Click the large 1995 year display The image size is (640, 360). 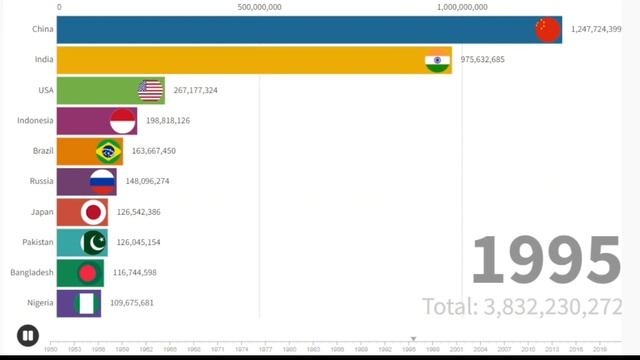546,260
